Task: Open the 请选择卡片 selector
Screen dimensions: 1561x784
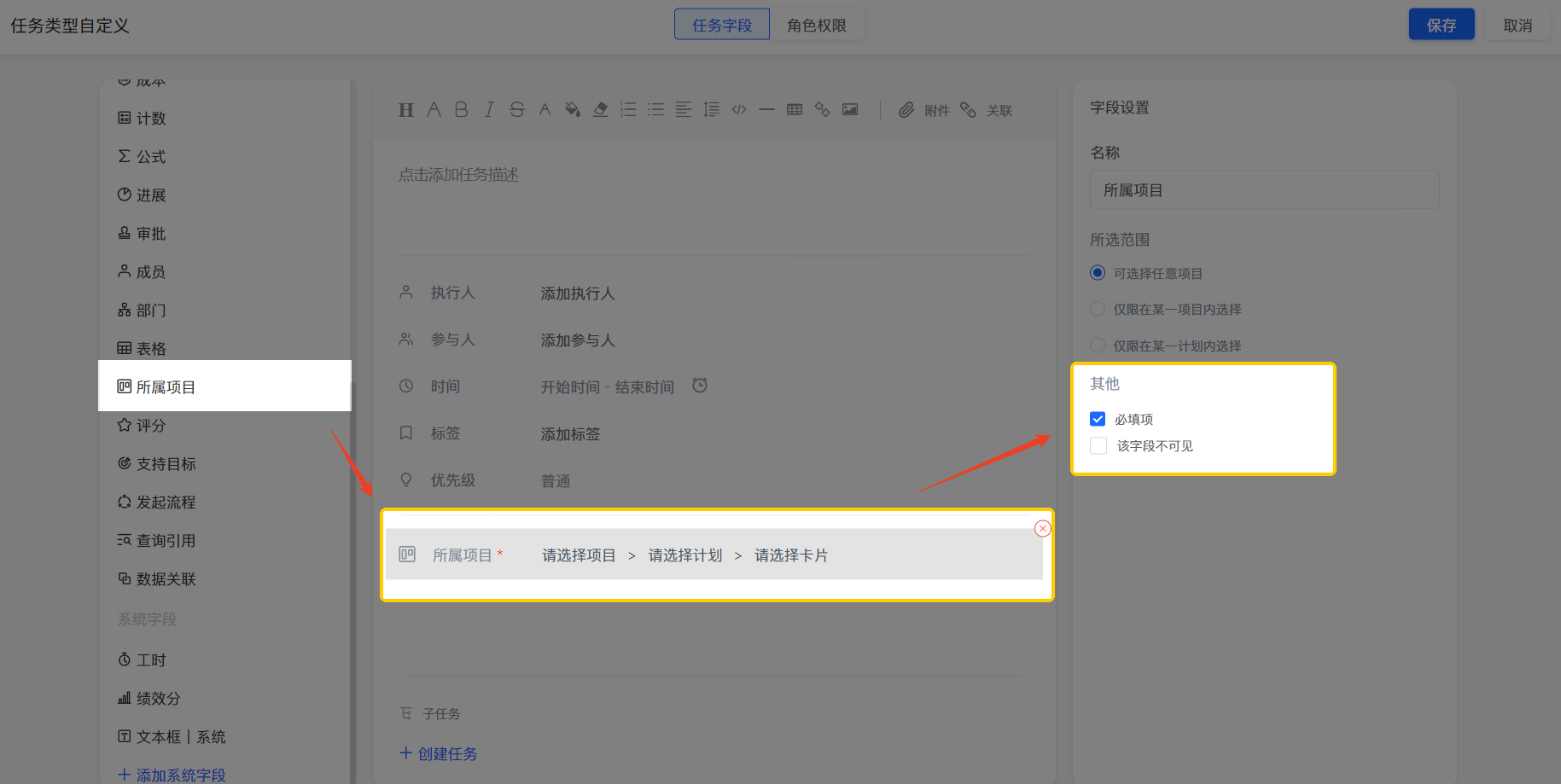Action: [x=791, y=555]
